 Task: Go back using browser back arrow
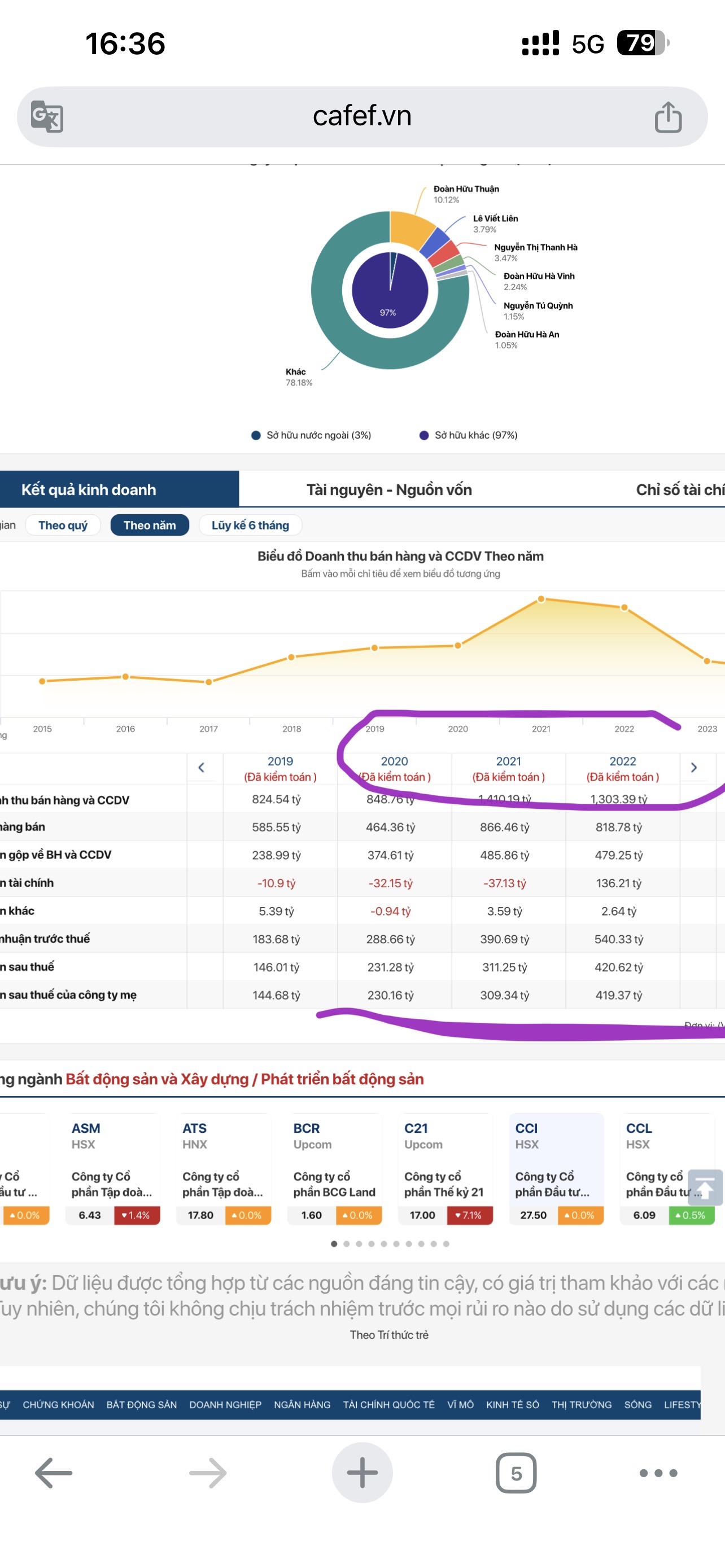click(54, 1473)
